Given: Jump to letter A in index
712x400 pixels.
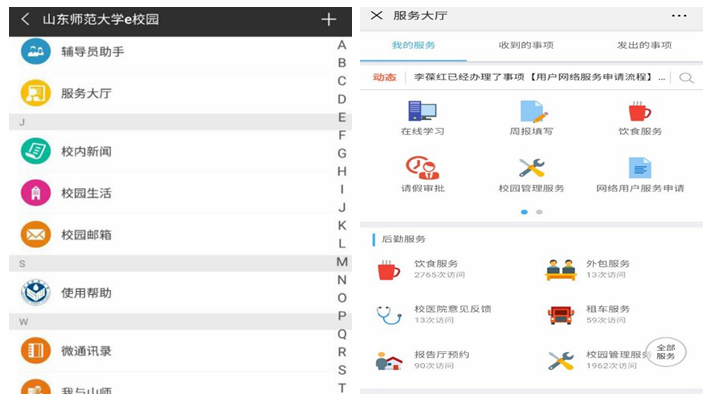Looking at the screenshot, I should (x=342, y=45).
